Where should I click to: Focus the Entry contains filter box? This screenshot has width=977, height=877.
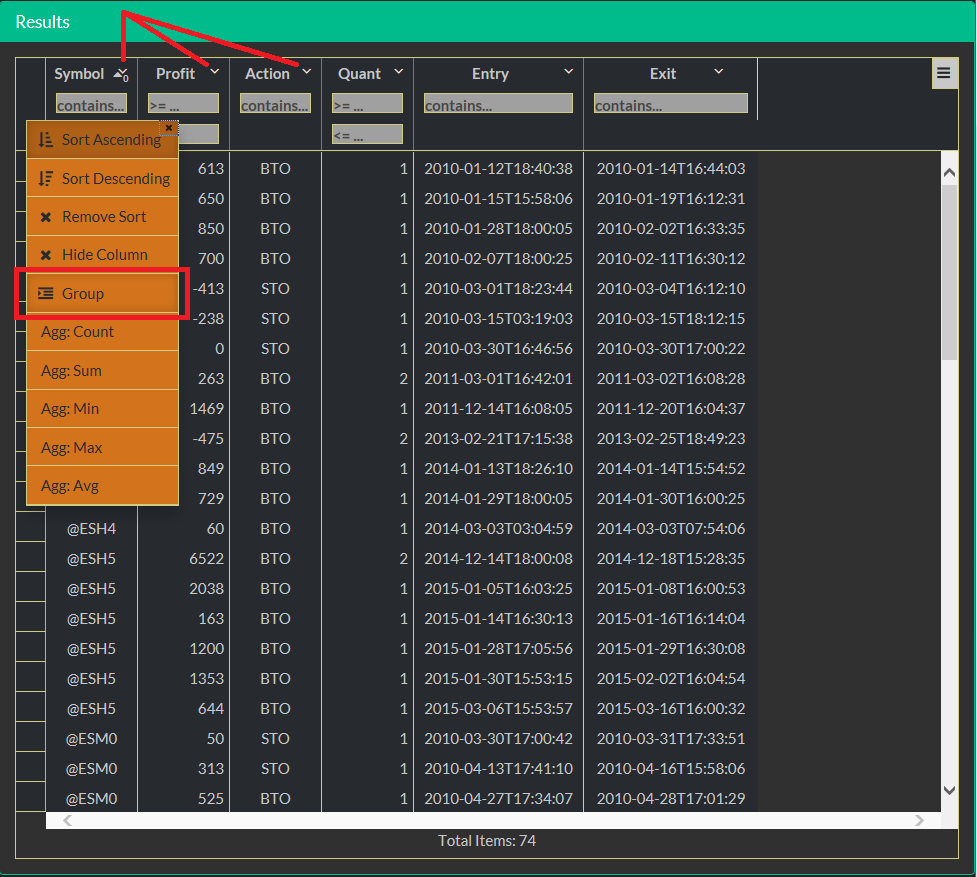pos(498,103)
